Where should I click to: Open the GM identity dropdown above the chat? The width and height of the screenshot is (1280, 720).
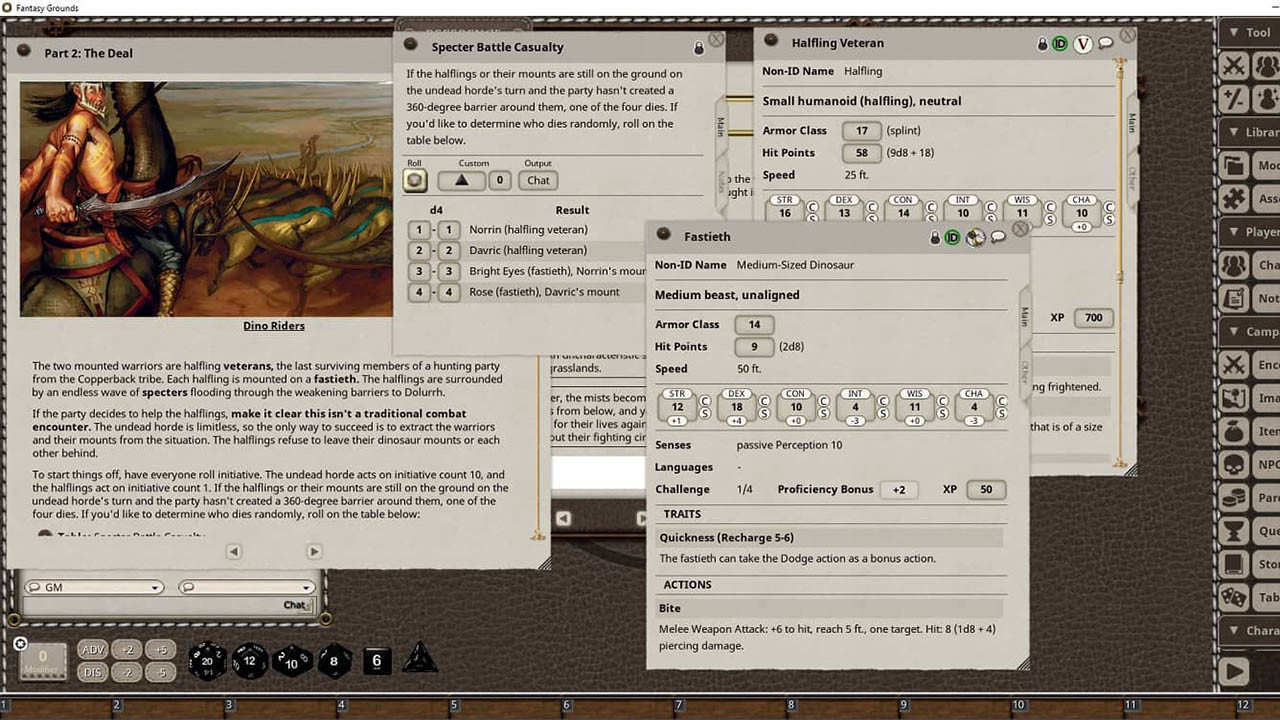tap(93, 587)
